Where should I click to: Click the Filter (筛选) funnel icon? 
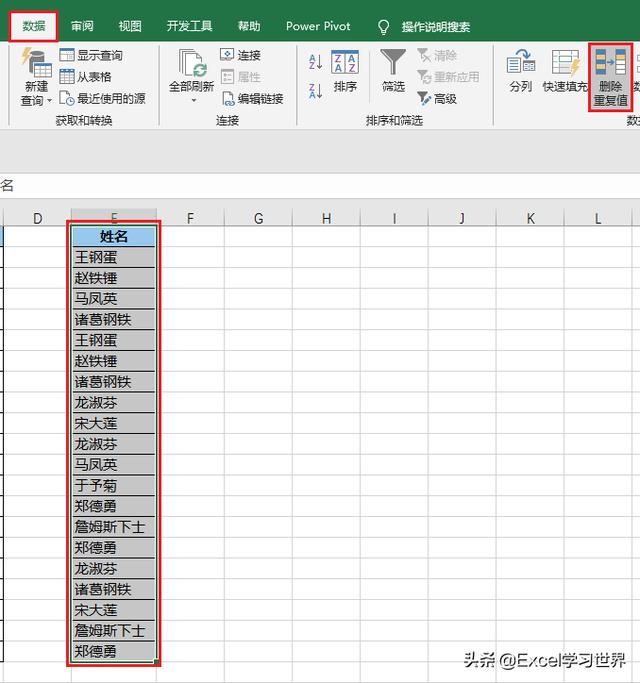coord(393,62)
